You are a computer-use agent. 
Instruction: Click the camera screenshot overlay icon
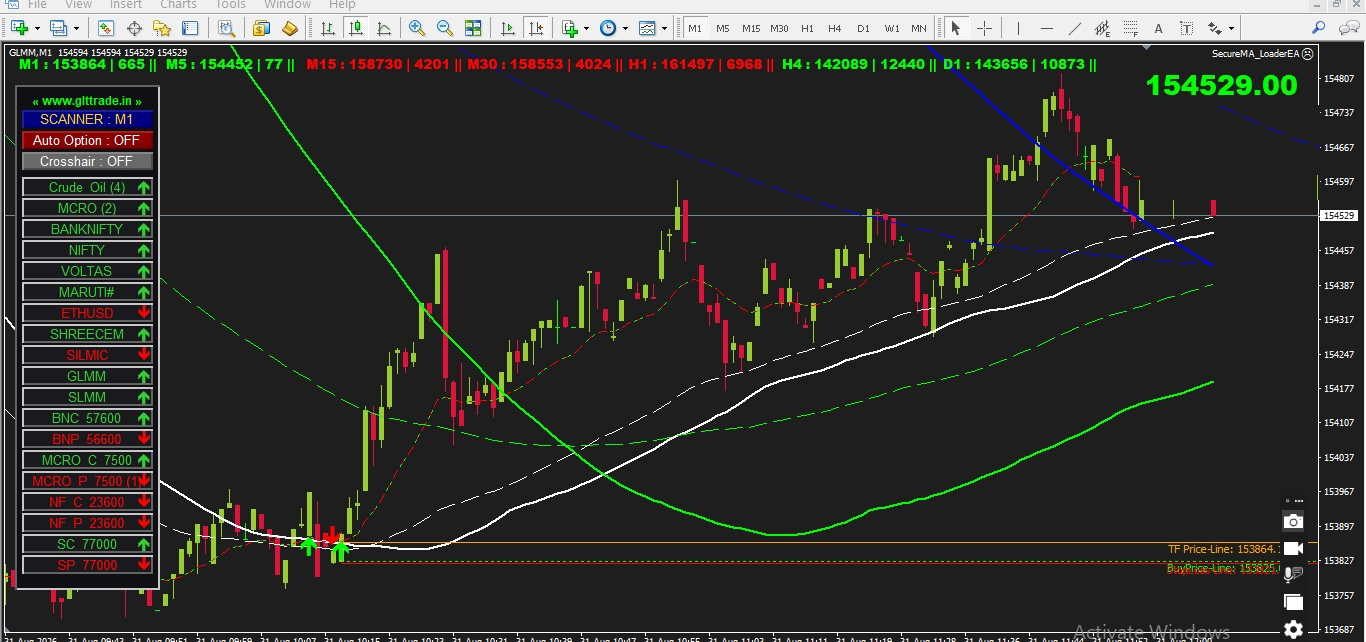tap(1293, 521)
